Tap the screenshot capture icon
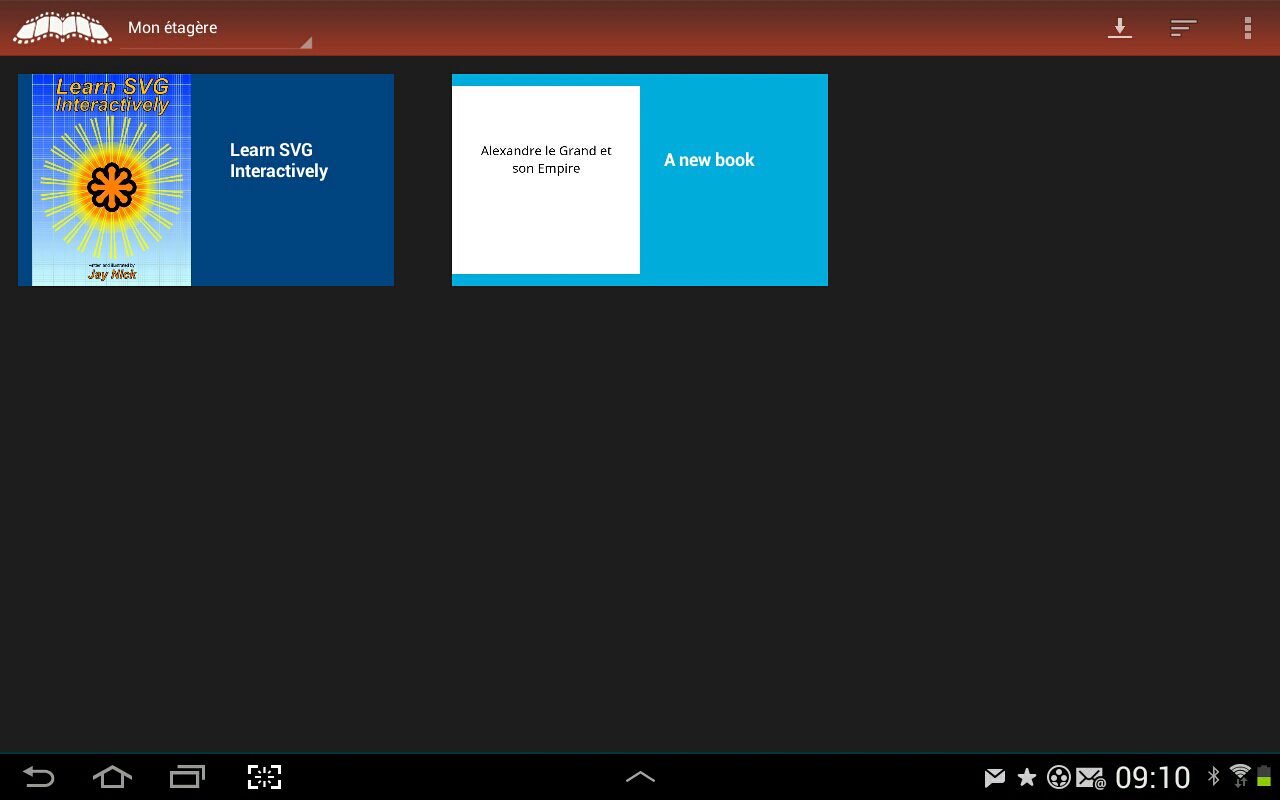 [264, 777]
